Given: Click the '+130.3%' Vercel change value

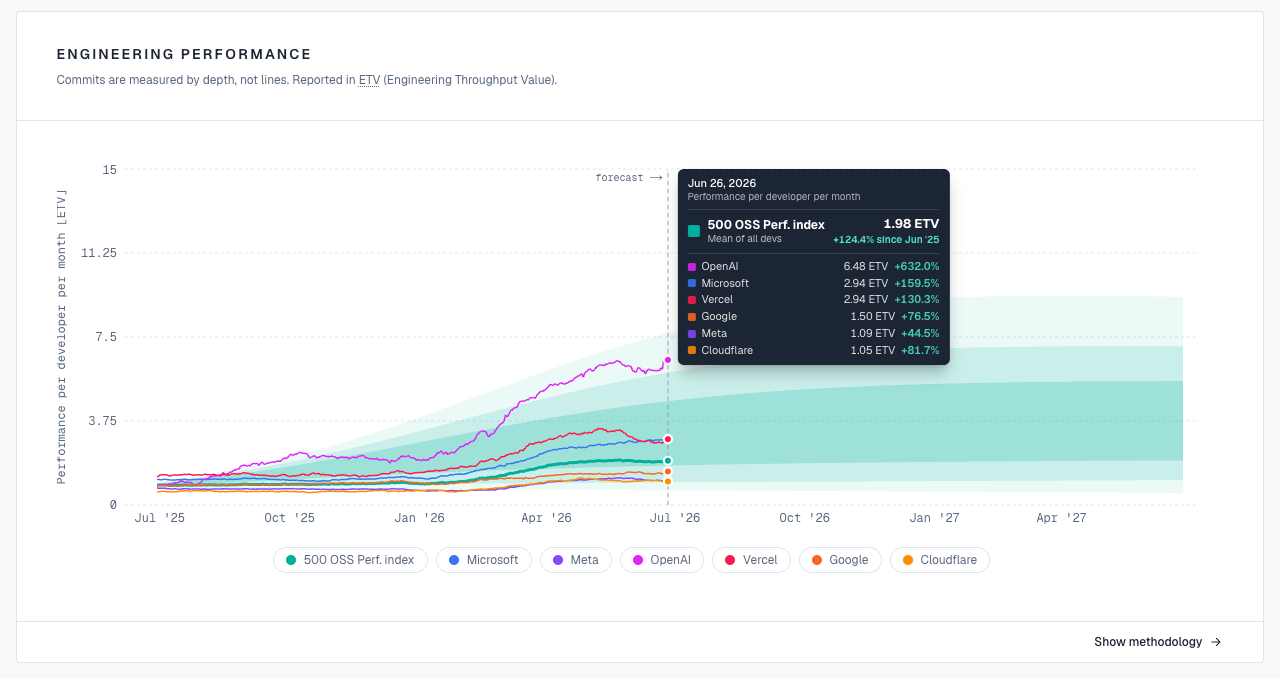Looking at the screenshot, I should 917,300.
